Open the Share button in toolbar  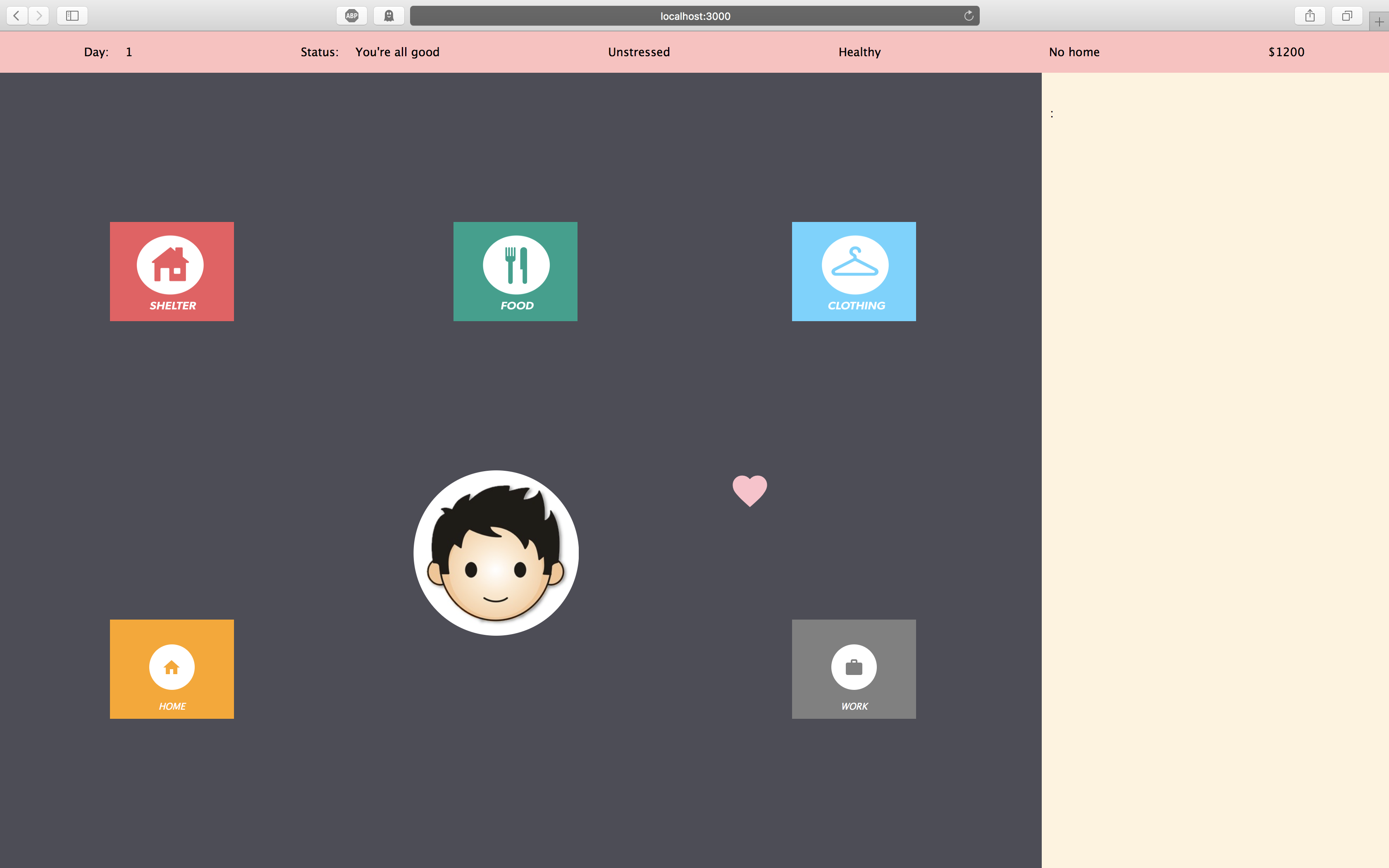pos(1309,16)
